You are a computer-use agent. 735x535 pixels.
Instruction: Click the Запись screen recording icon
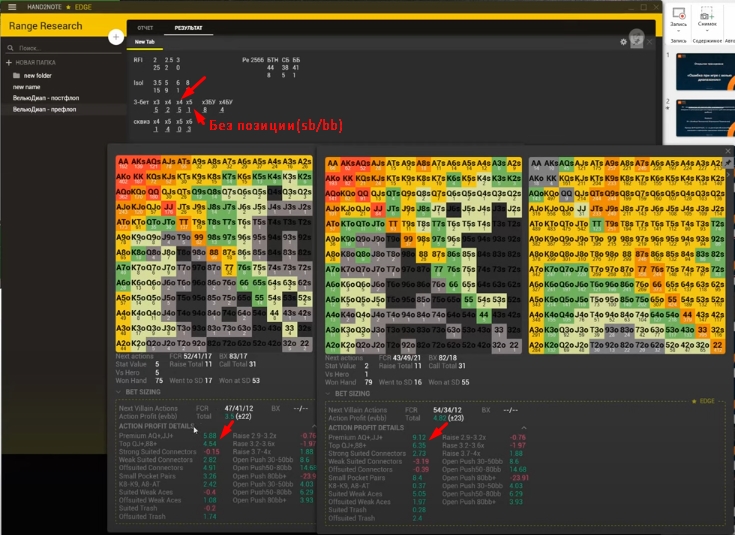[678, 13]
